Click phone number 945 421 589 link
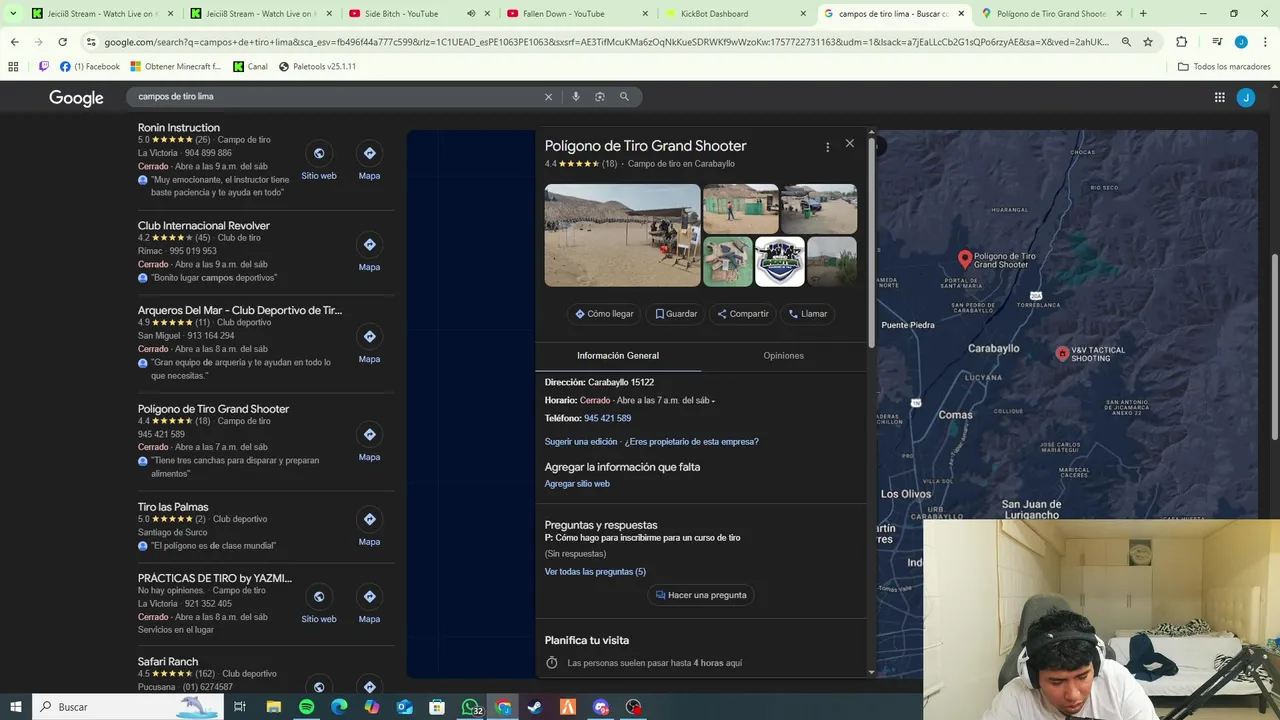1280x720 pixels. pyautogui.click(x=607, y=419)
